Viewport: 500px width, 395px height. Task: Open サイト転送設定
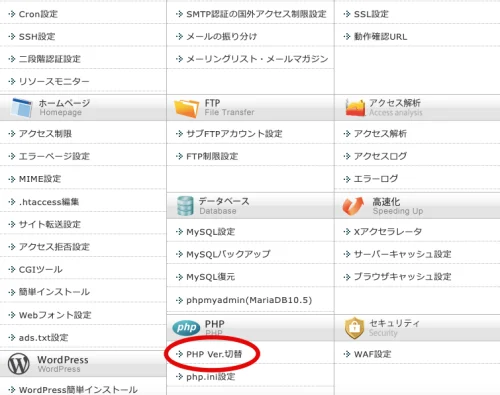pyautogui.click(x=49, y=224)
